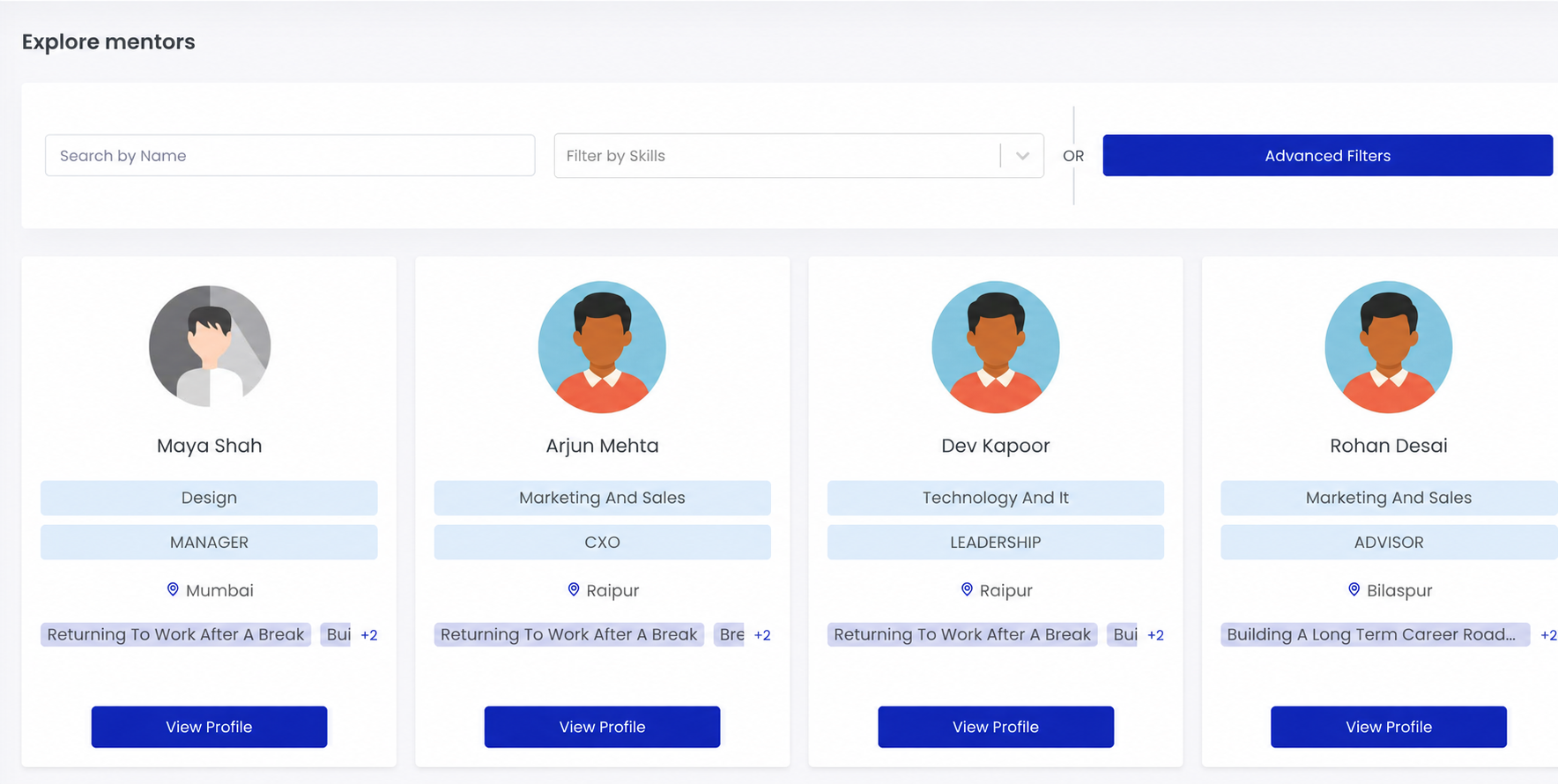
Task: Click the Design tag on Maya Shah's card
Action: tap(209, 498)
